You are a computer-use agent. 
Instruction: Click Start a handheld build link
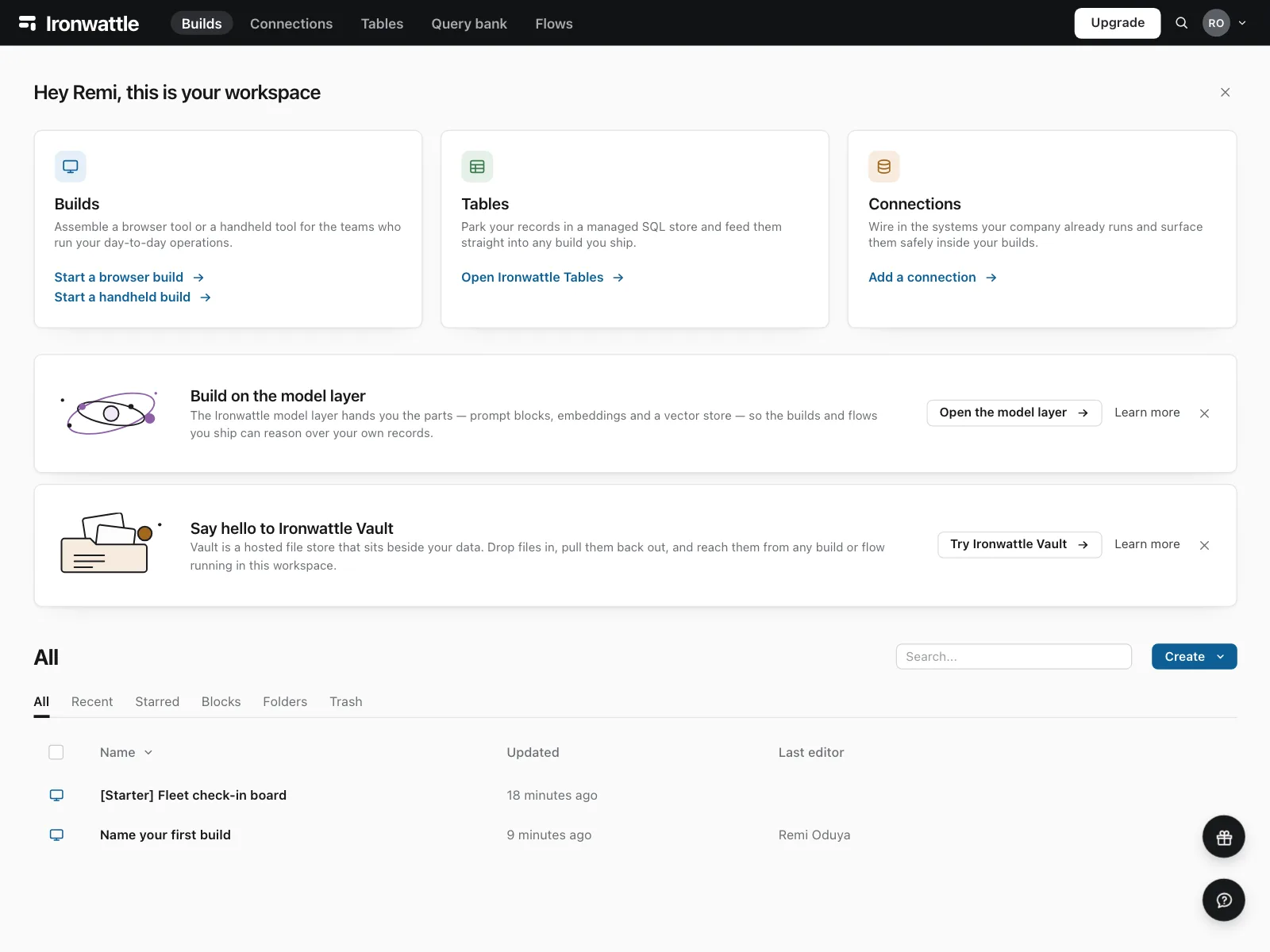click(x=133, y=297)
